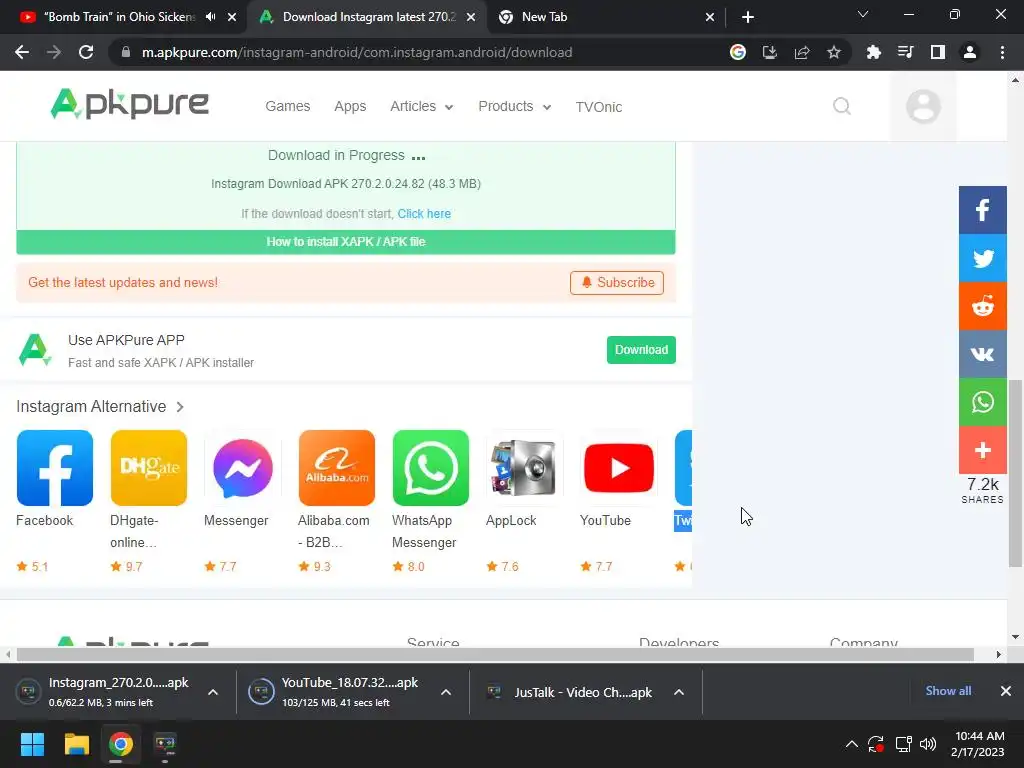
Task: Open Google icon in address bar
Action: (x=737, y=52)
